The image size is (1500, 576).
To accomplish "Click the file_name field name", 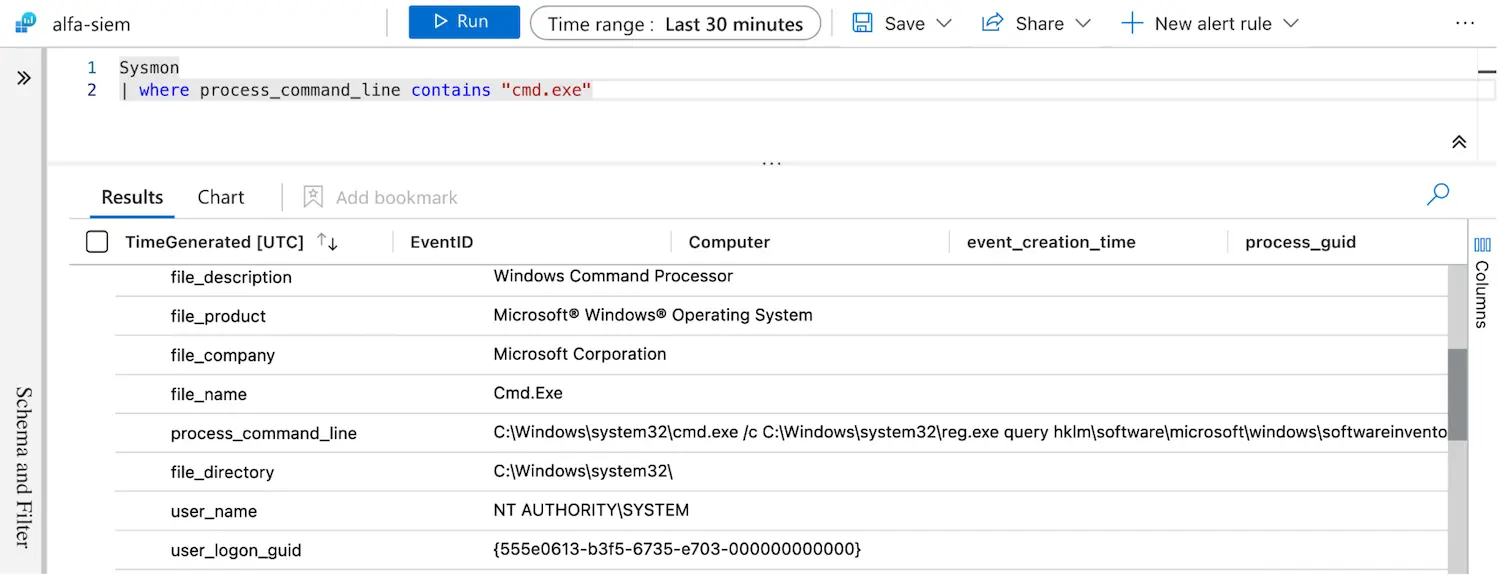I will point(208,394).
